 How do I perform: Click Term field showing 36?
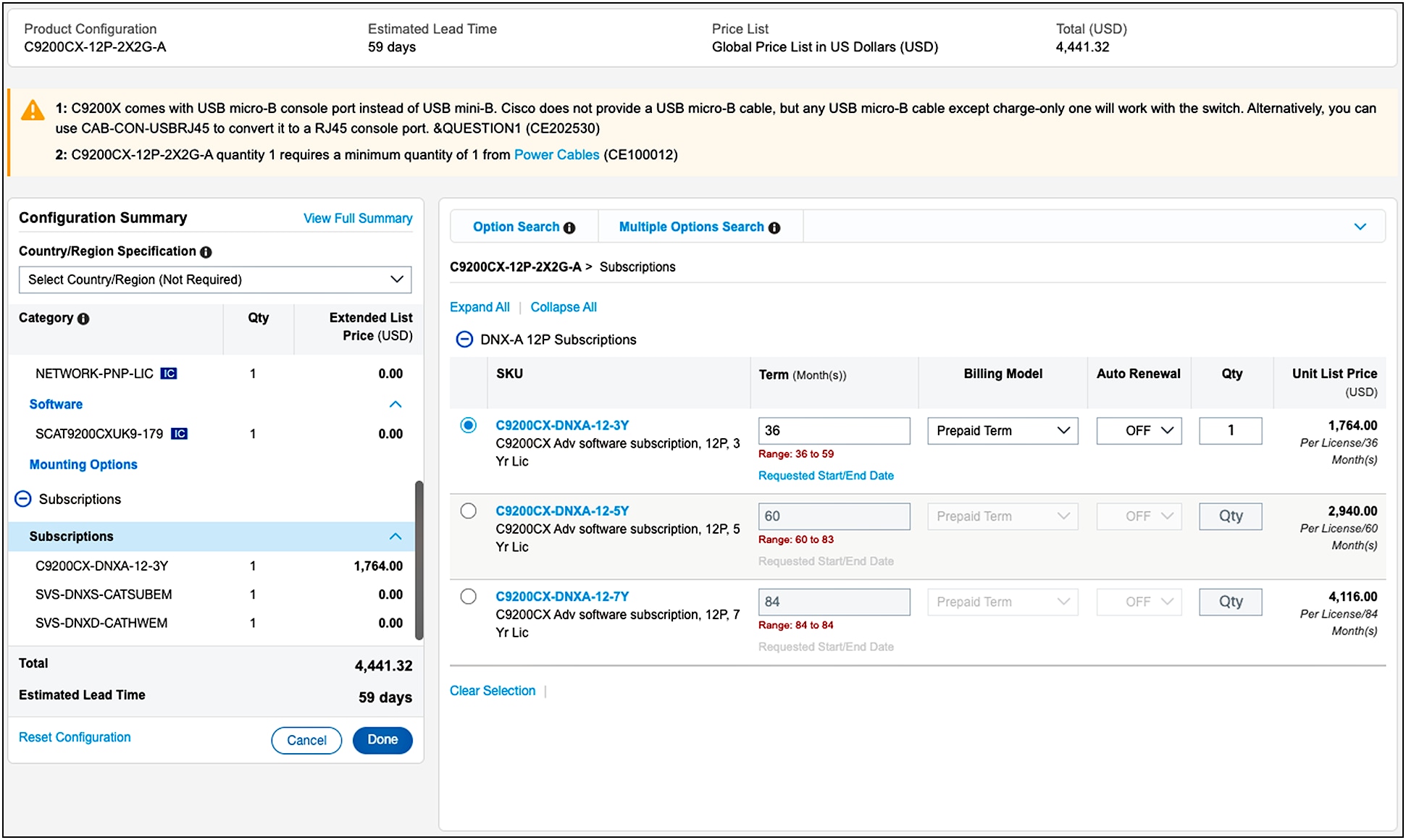tap(834, 431)
